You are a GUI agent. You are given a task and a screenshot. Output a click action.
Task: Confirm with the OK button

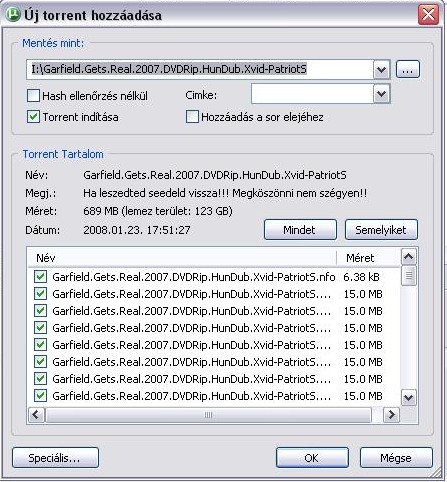(312, 458)
